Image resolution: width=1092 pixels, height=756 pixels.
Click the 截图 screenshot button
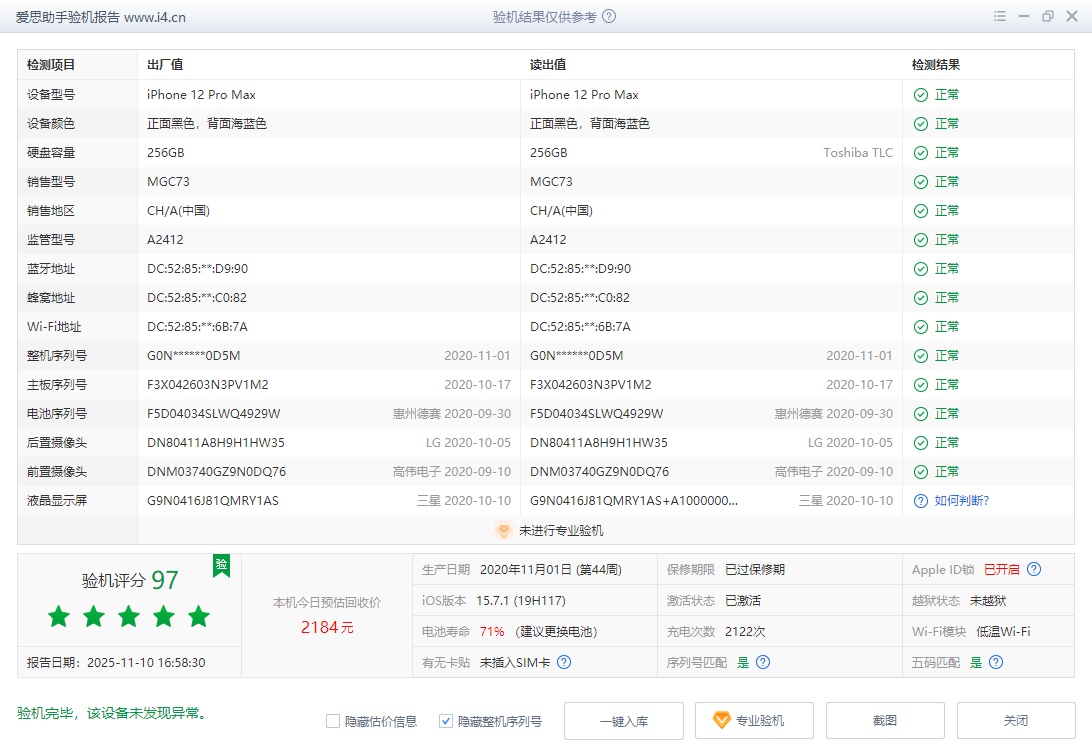[x=884, y=721]
